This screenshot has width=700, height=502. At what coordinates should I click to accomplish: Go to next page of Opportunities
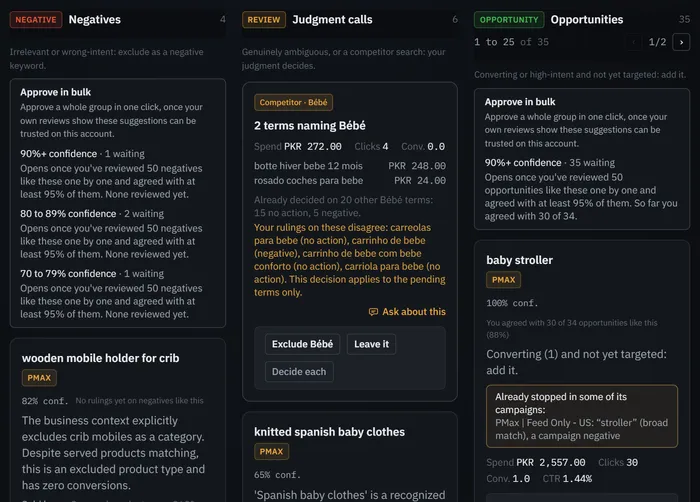click(681, 42)
